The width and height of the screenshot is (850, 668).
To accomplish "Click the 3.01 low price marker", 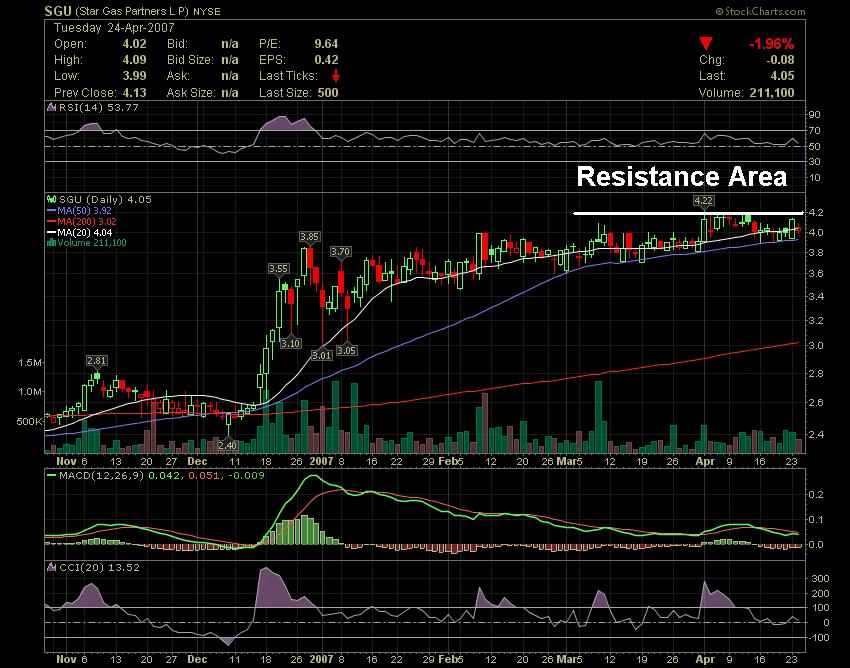I will (x=321, y=355).
